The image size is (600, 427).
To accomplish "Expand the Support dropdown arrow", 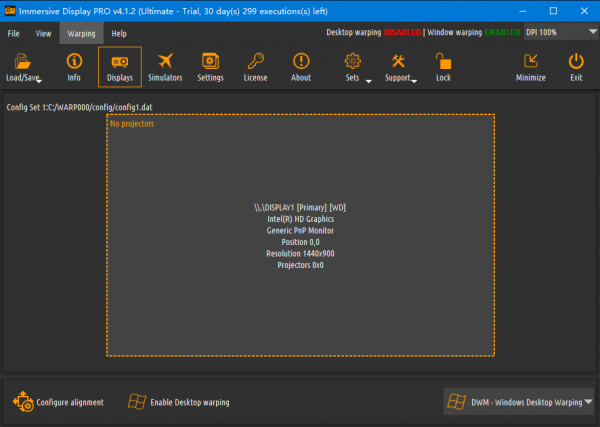I will [x=414, y=81].
